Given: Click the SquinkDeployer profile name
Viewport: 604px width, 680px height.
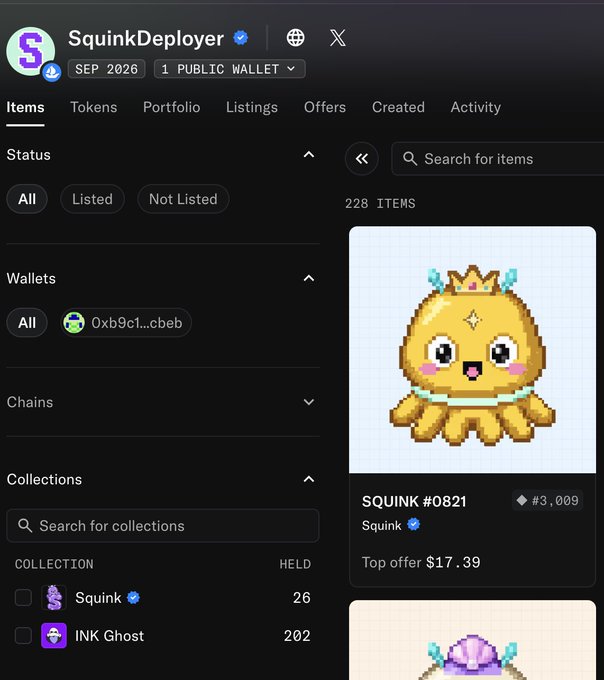Looking at the screenshot, I should (146, 38).
